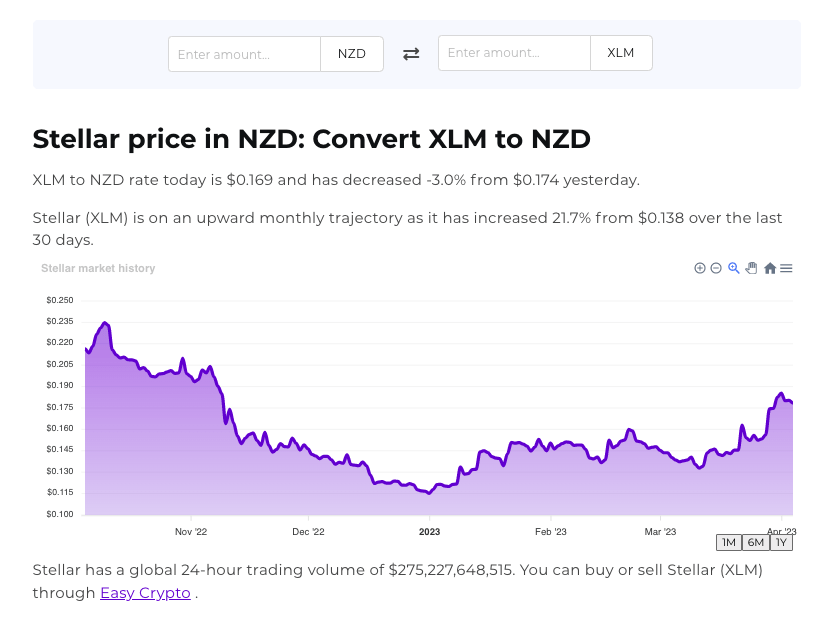This screenshot has width=822, height=618.
Task: Enable the panning hand tool
Action: [751, 268]
